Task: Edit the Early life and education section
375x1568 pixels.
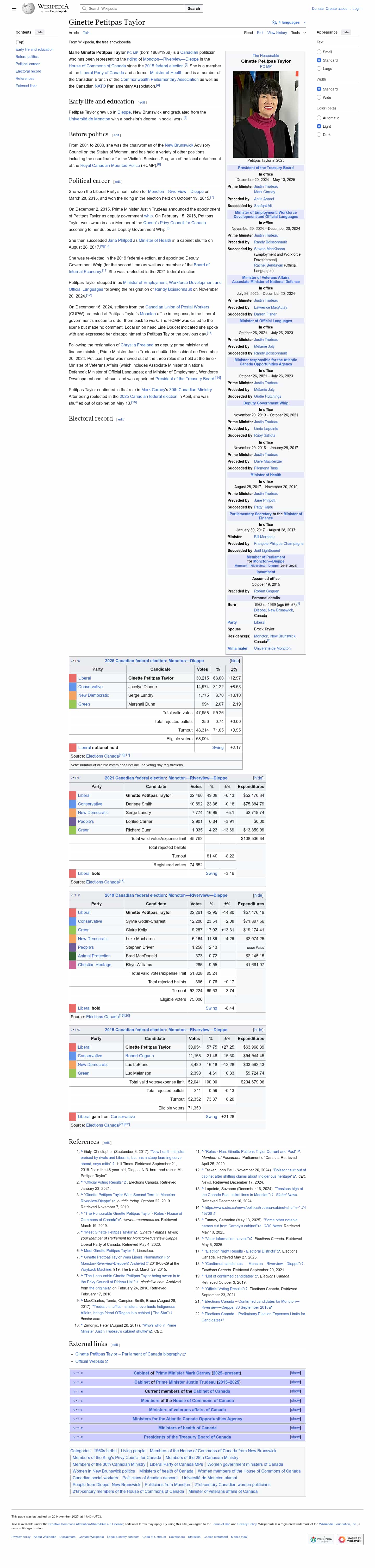Action: [142, 102]
